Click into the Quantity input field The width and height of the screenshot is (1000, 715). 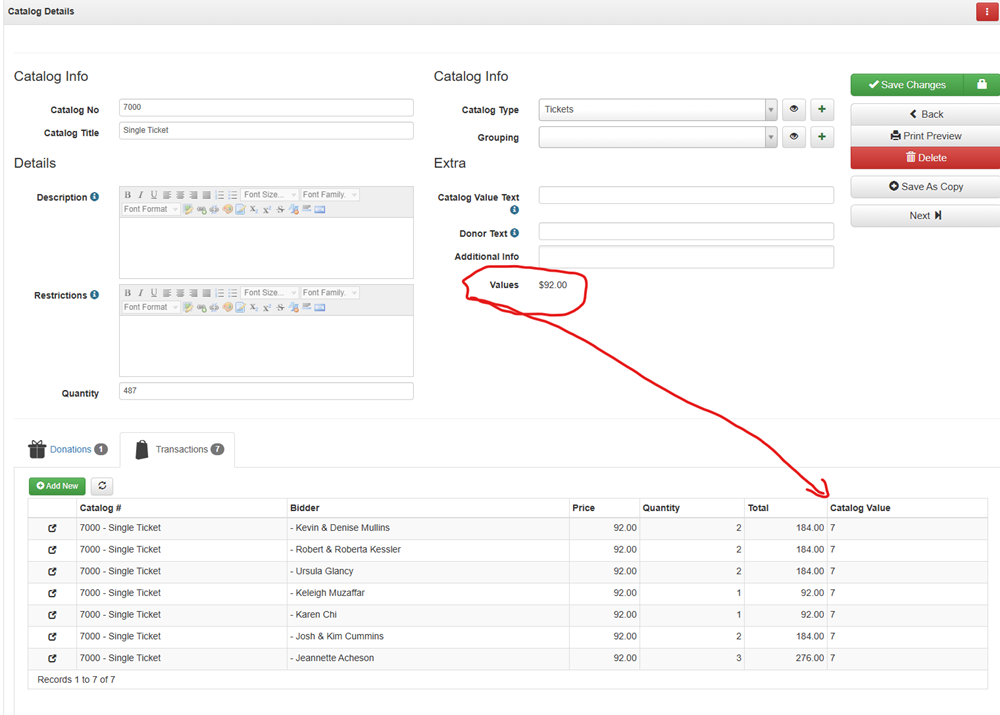click(x=266, y=391)
